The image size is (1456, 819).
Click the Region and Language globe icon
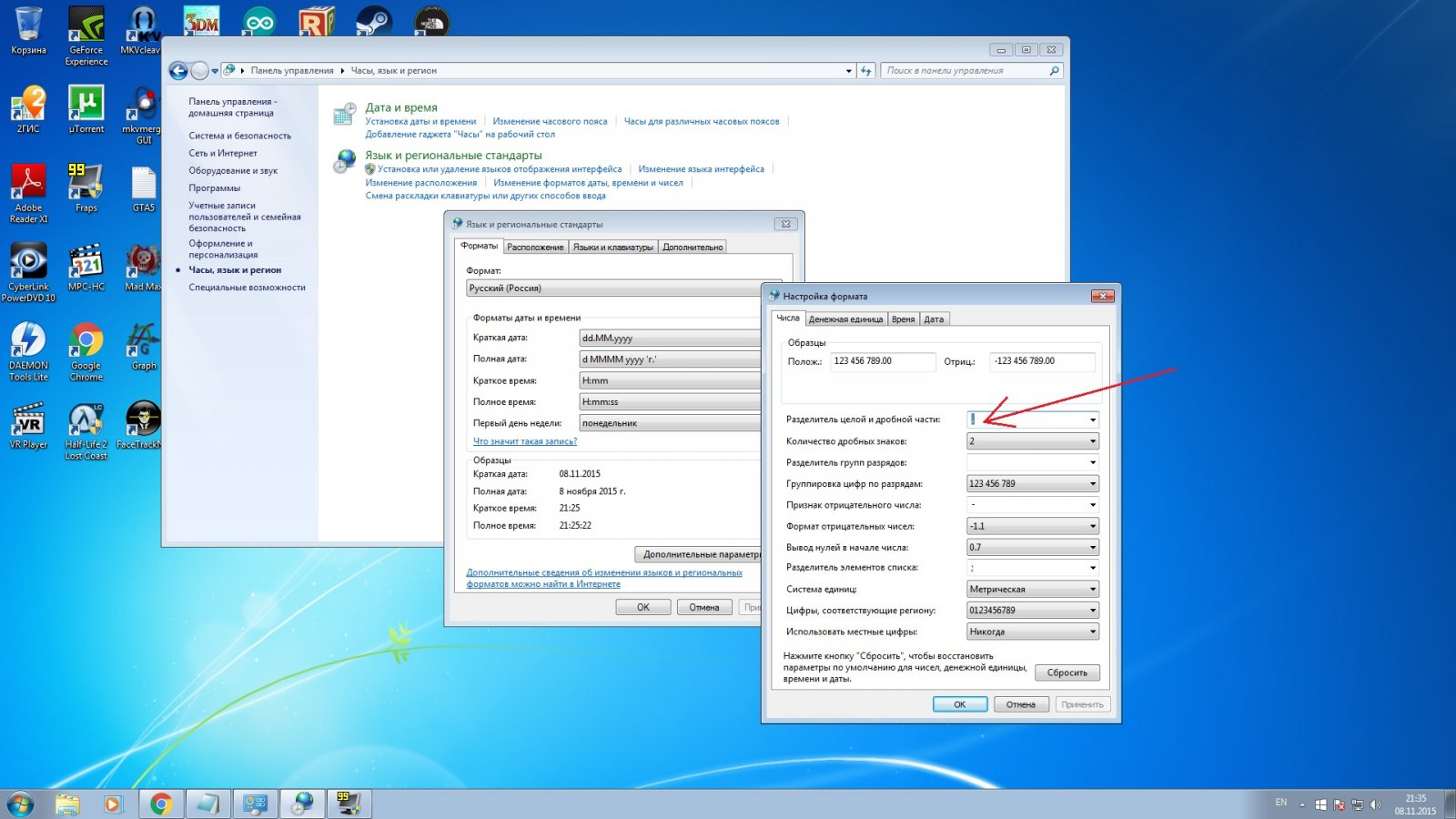click(x=344, y=162)
